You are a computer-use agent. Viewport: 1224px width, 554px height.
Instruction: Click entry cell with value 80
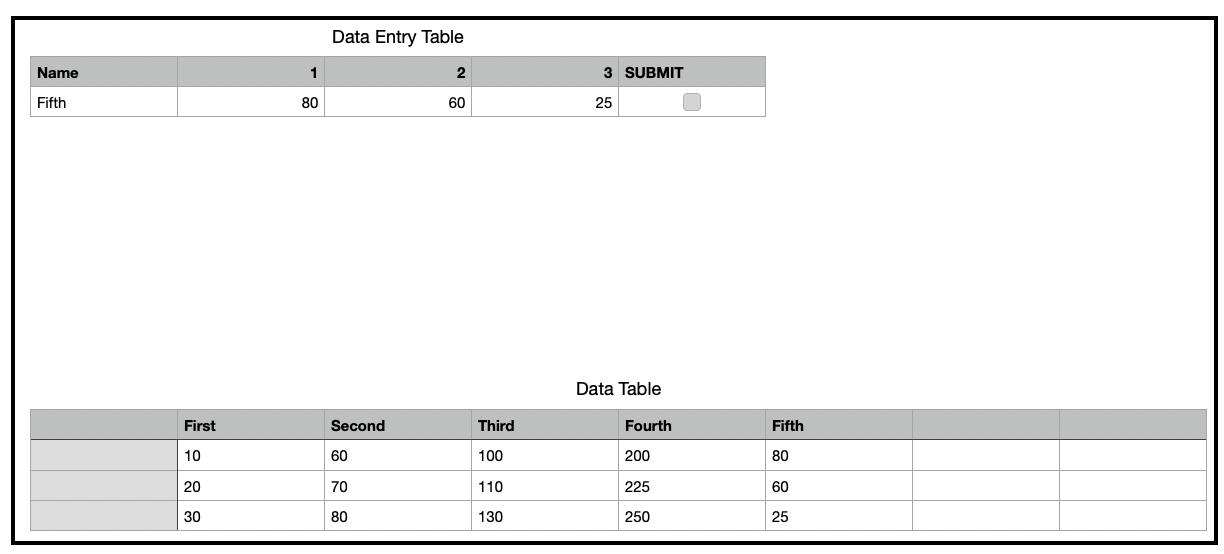(251, 102)
